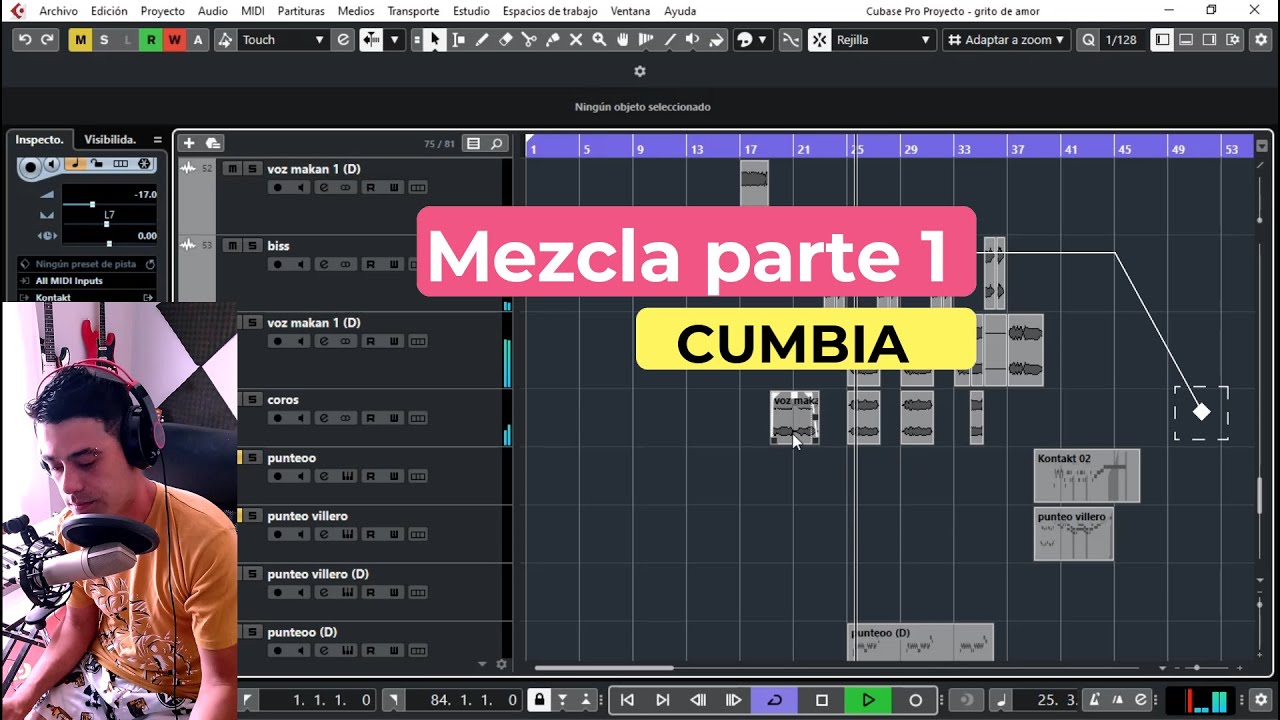The image size is (1280, 720).
Task: Toggle global Write automation W button
Action: [x=174, y=40]
